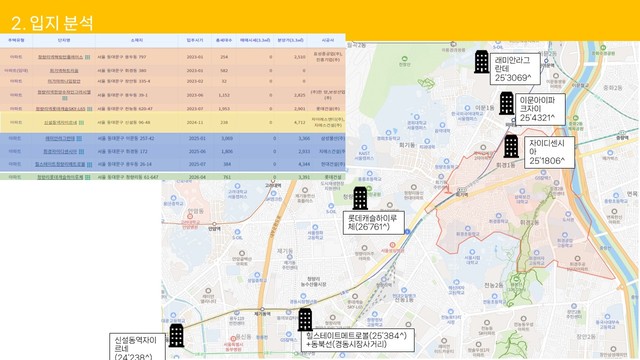The height and width of the screenshot is (360, 640).
Task: Click the green map icon in the 2024-11 row
Action: [x=81, y=122]
